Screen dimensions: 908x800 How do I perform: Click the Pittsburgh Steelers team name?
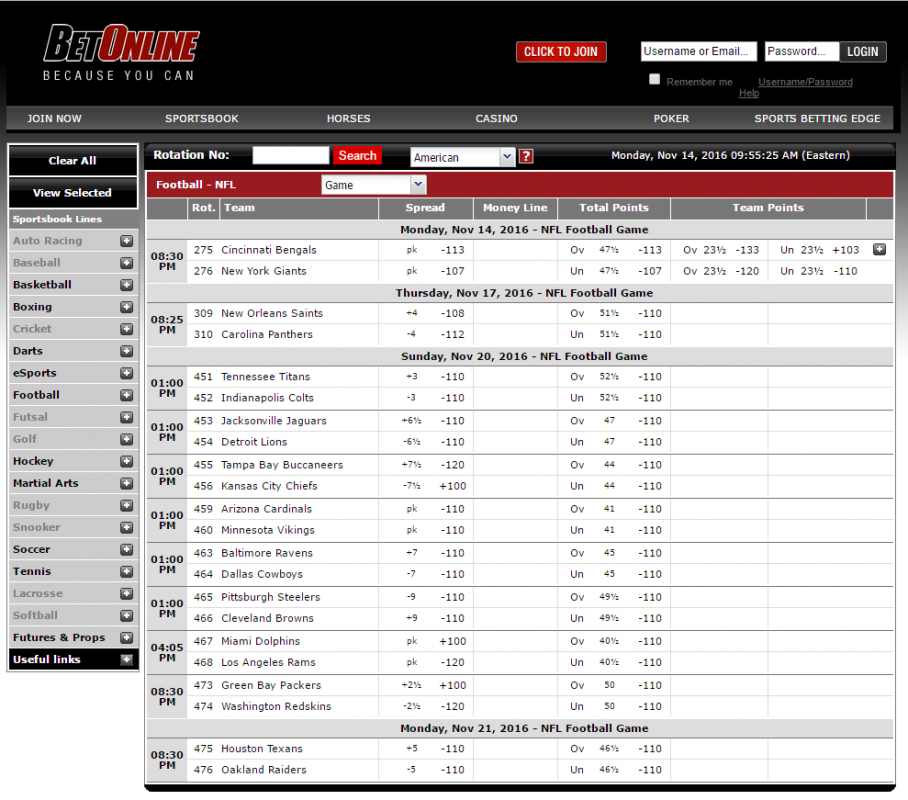[x=270, y=597]
